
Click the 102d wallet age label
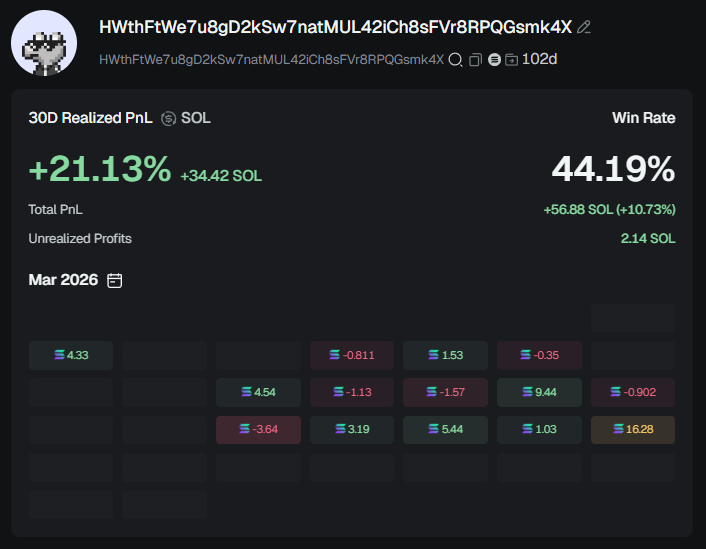coord(539,59)
